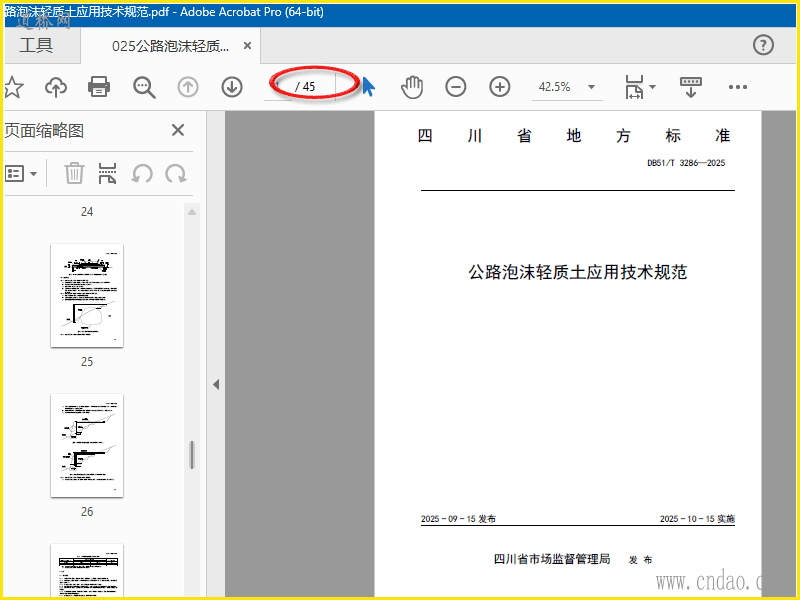The width and height of the screenshot is (800, 600).
Task: Print the document with printer icon
Action: [x=99, y=87]
